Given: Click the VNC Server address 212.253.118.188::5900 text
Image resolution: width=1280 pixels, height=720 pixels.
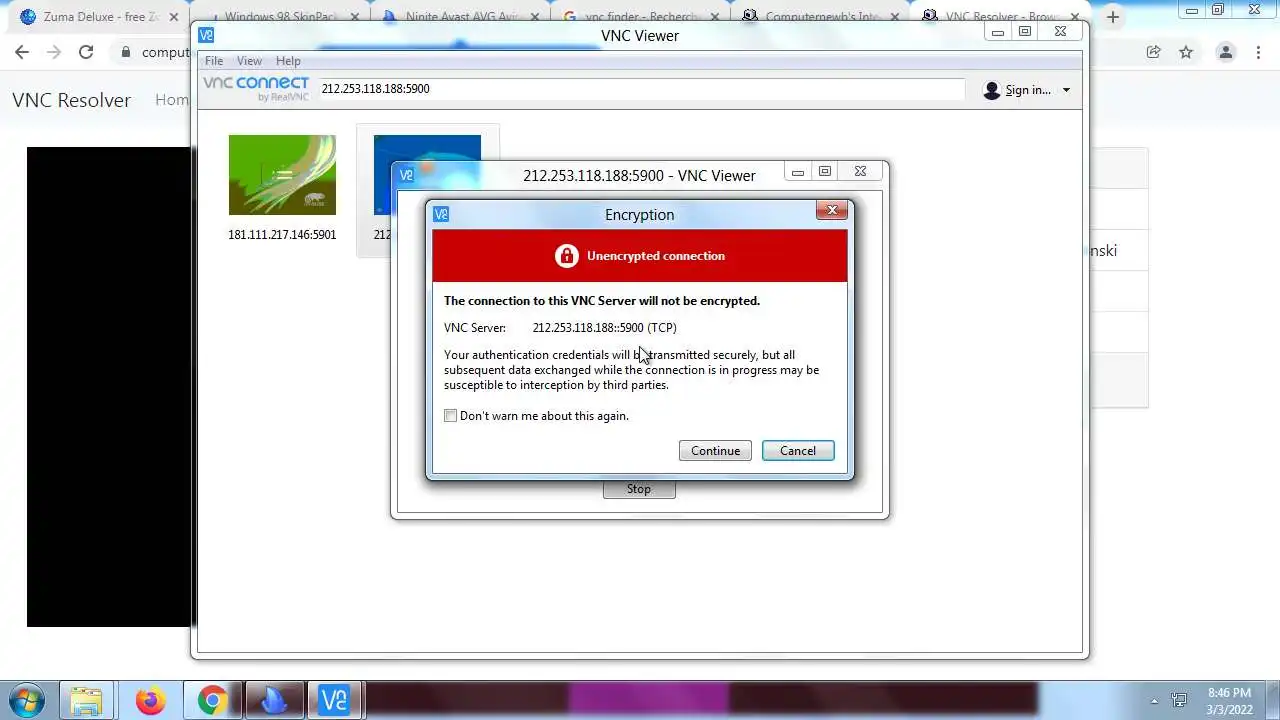Looking at the screenshot, I should pyautogui.click(x=604, y=328).
